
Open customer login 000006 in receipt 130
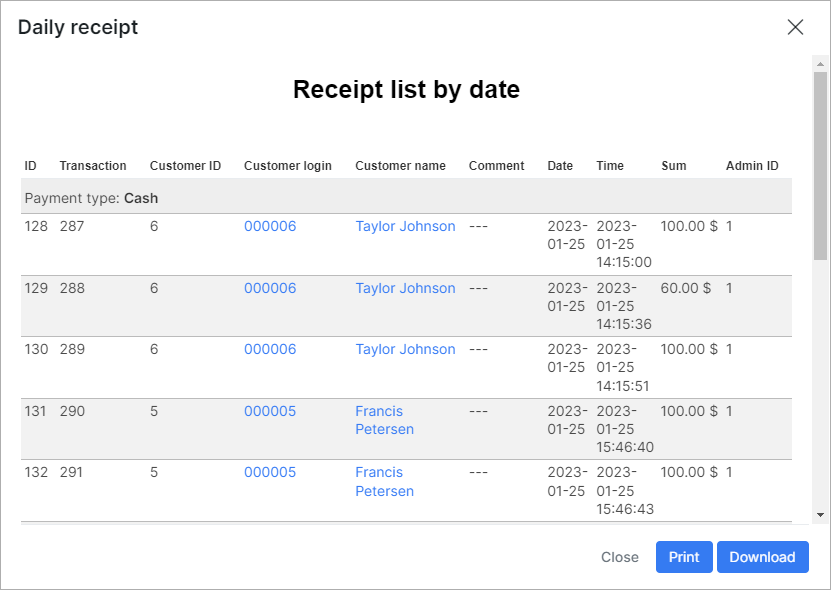point(270,349)
